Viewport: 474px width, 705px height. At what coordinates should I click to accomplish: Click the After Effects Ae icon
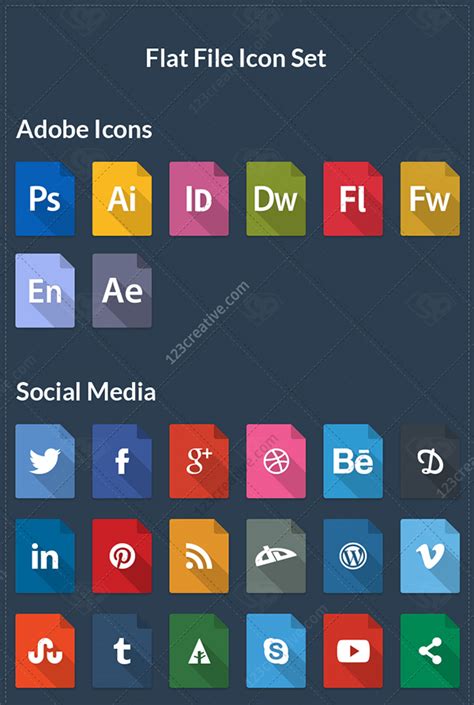point(122,290)
